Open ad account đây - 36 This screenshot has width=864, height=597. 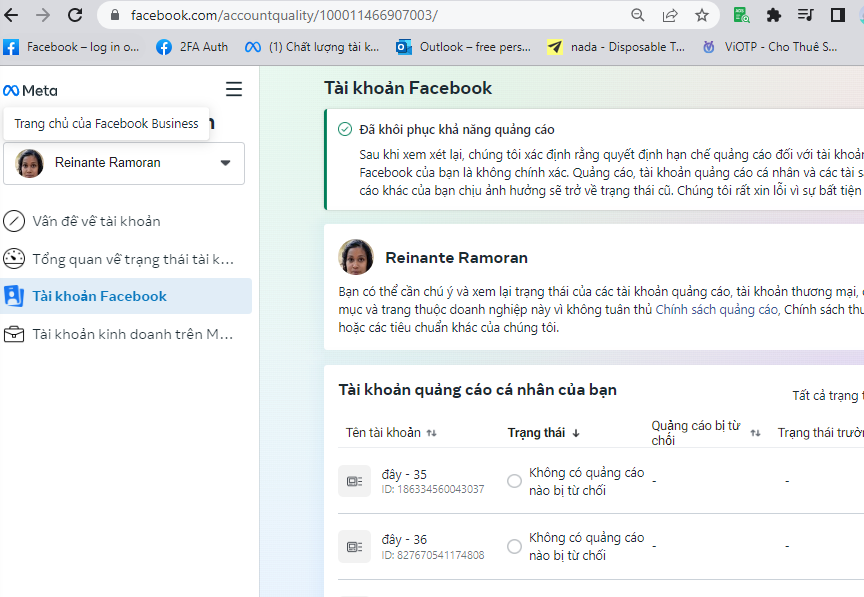pyautogui.click(x=404, y=539)
